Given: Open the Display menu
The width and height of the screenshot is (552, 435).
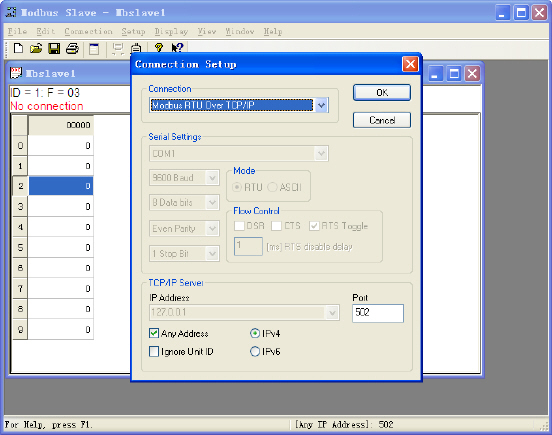Looking at the screenshot, I should point(171,31).
